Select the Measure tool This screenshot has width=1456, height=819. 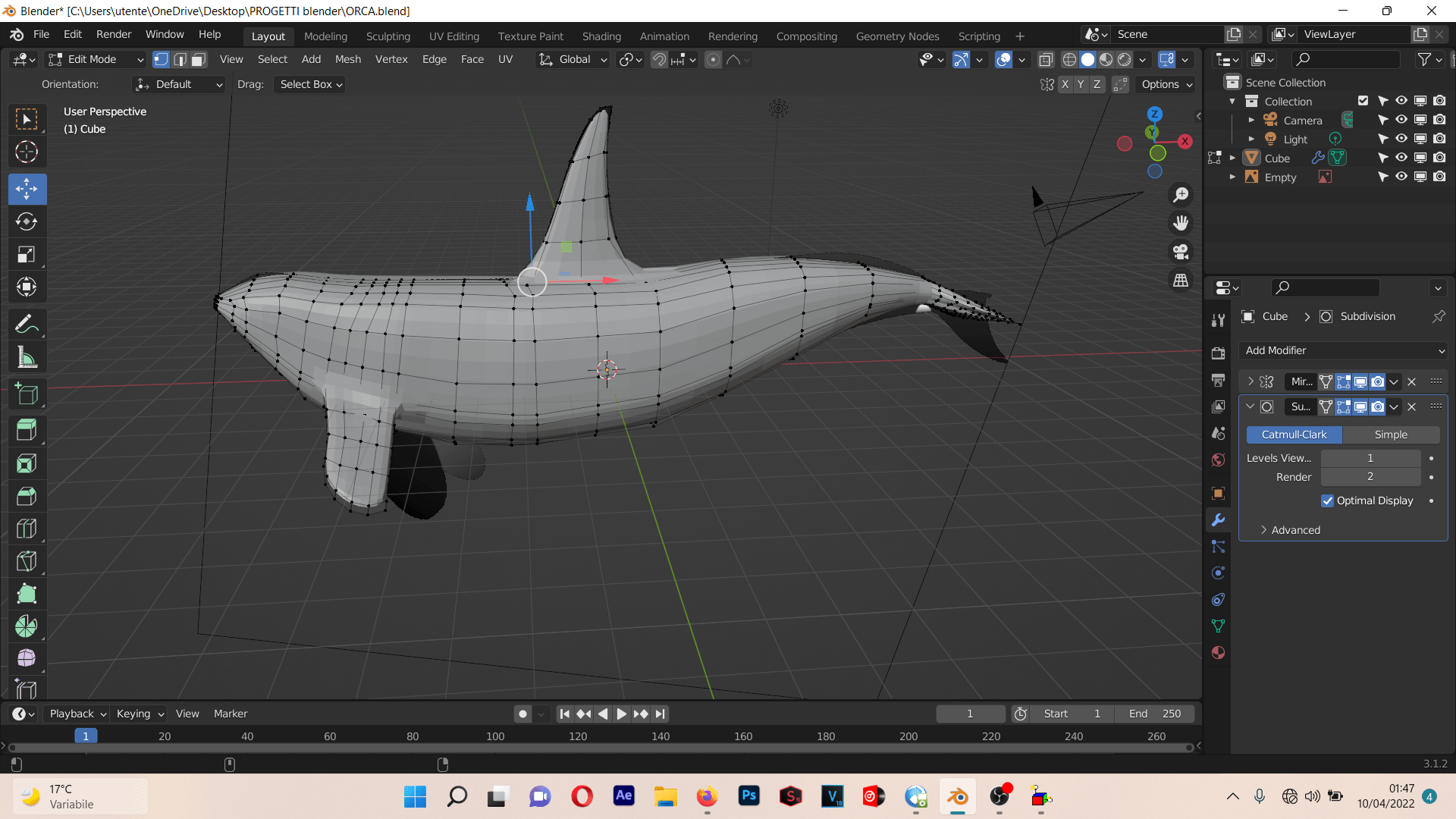pyautogui.click(x=27, y=357)
